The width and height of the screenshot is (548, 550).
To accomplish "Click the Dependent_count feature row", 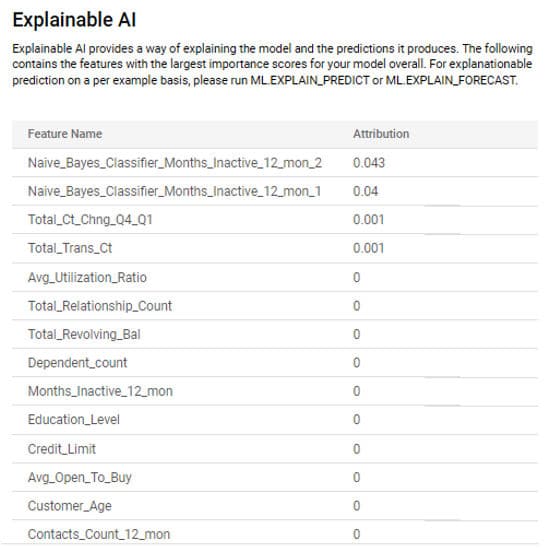I will [x=275, y=363].
